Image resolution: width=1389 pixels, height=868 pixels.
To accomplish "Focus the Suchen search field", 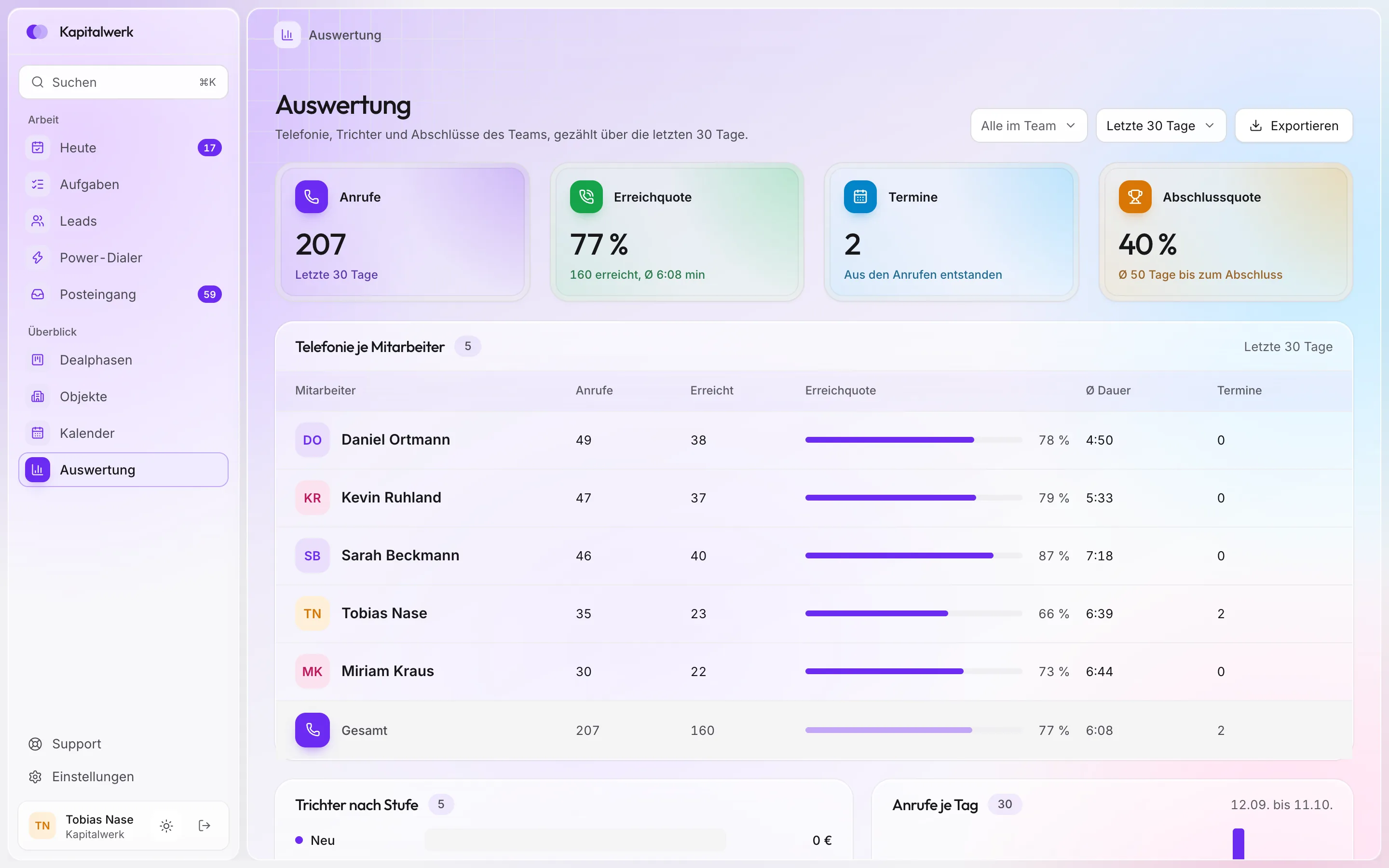I will (x=123, y=82).
